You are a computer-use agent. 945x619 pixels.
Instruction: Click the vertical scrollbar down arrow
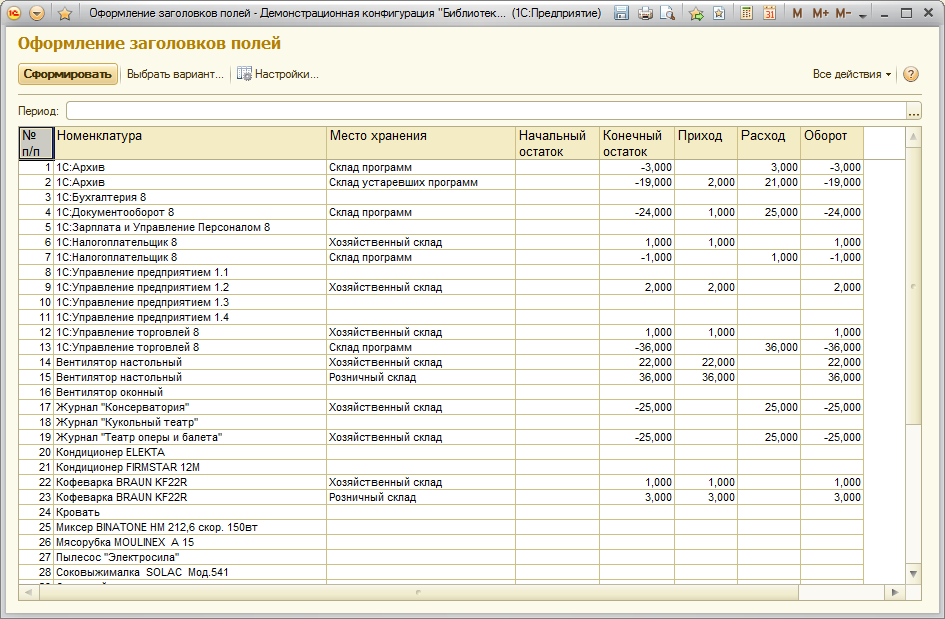[913, 574]
